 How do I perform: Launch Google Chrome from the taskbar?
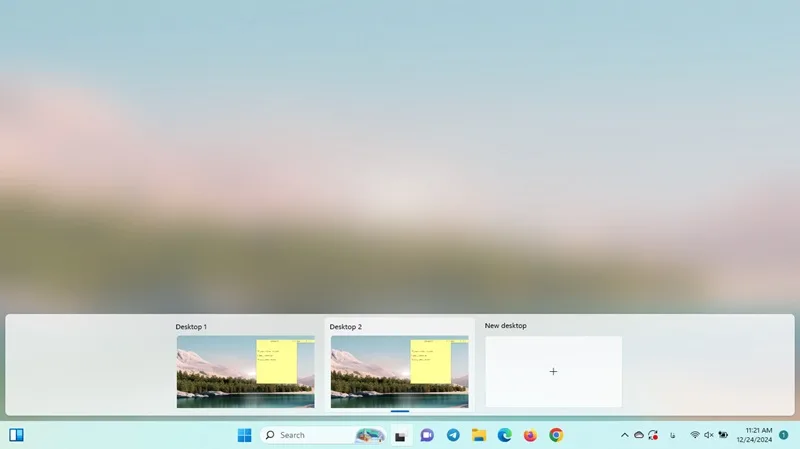(x=556, y=435)
